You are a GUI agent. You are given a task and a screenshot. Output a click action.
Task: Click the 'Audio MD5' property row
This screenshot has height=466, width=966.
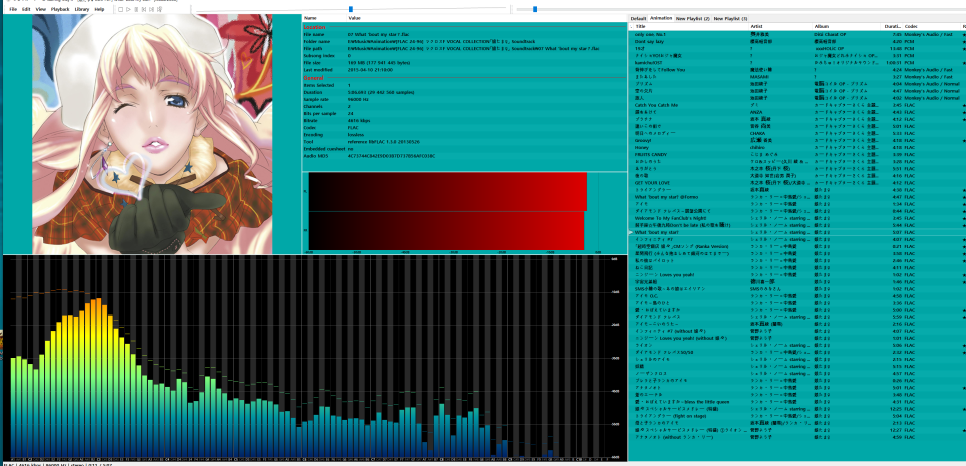(464, 156)
